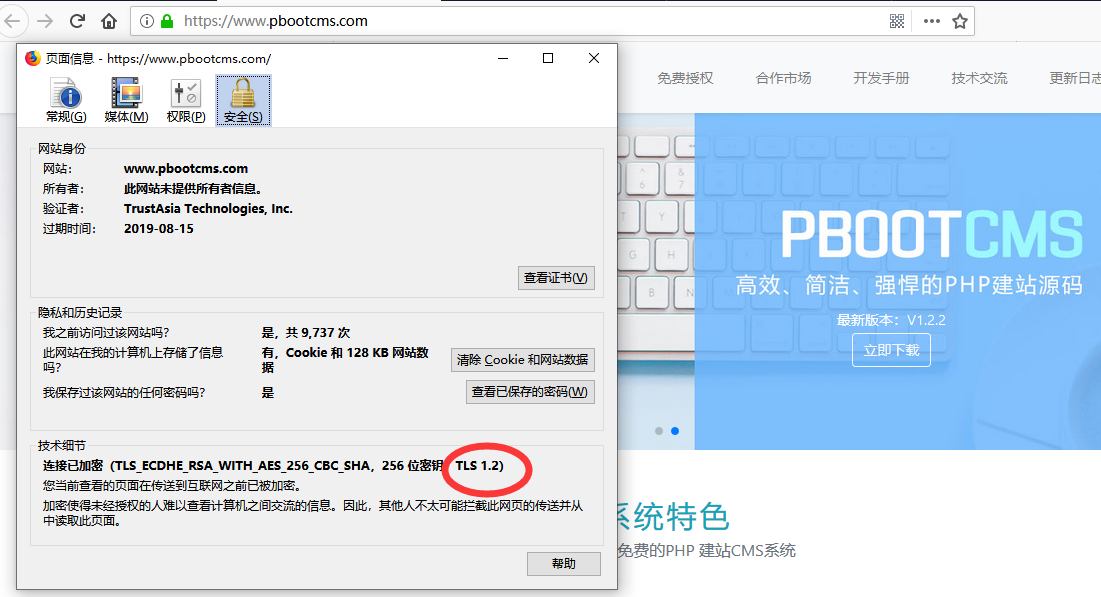The width and height of the screenshot is (1101, 597).
Task: Switch to the 常规(G) tab
Action: coord(66,101)
